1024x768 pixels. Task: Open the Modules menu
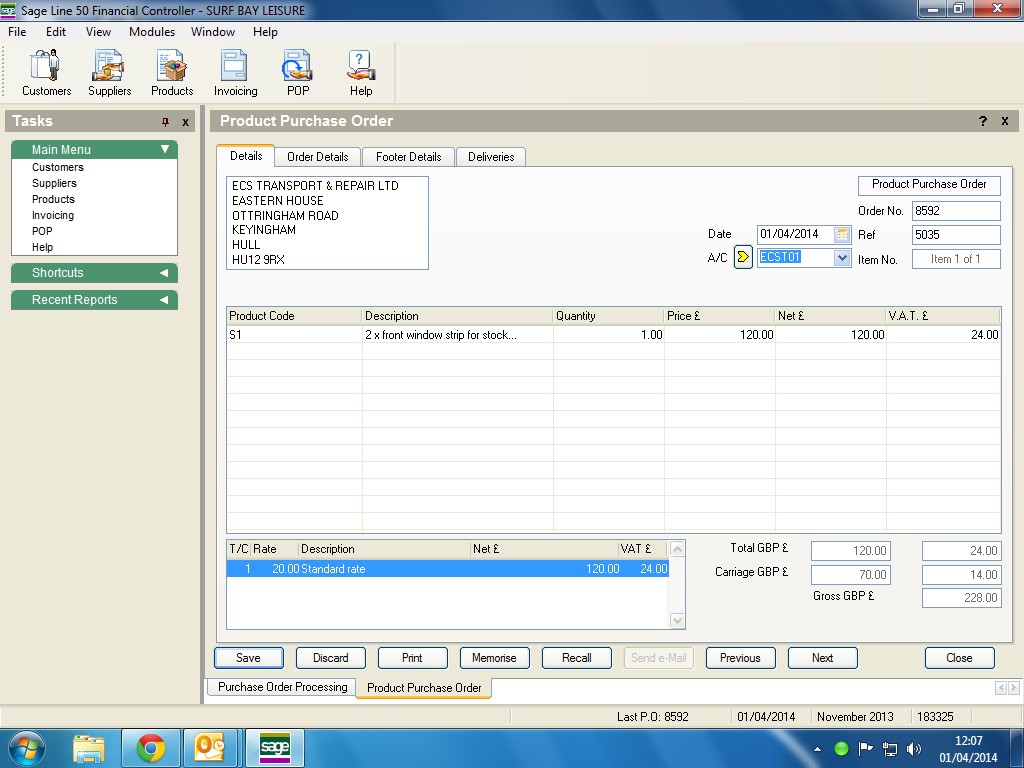[152, 32]
